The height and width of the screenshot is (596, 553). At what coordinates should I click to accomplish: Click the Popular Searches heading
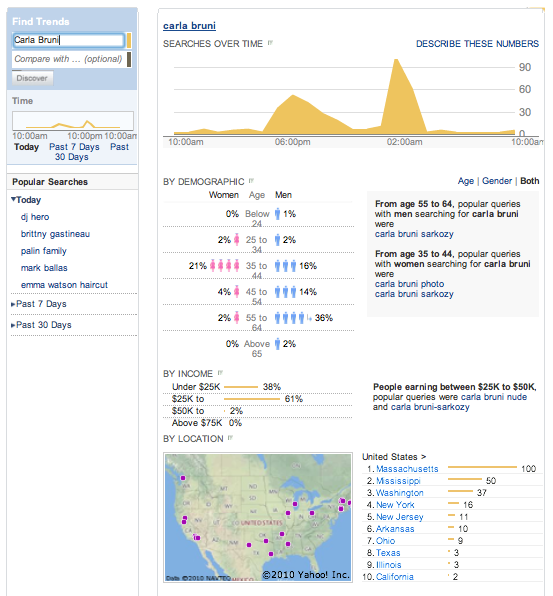(50, 182)
